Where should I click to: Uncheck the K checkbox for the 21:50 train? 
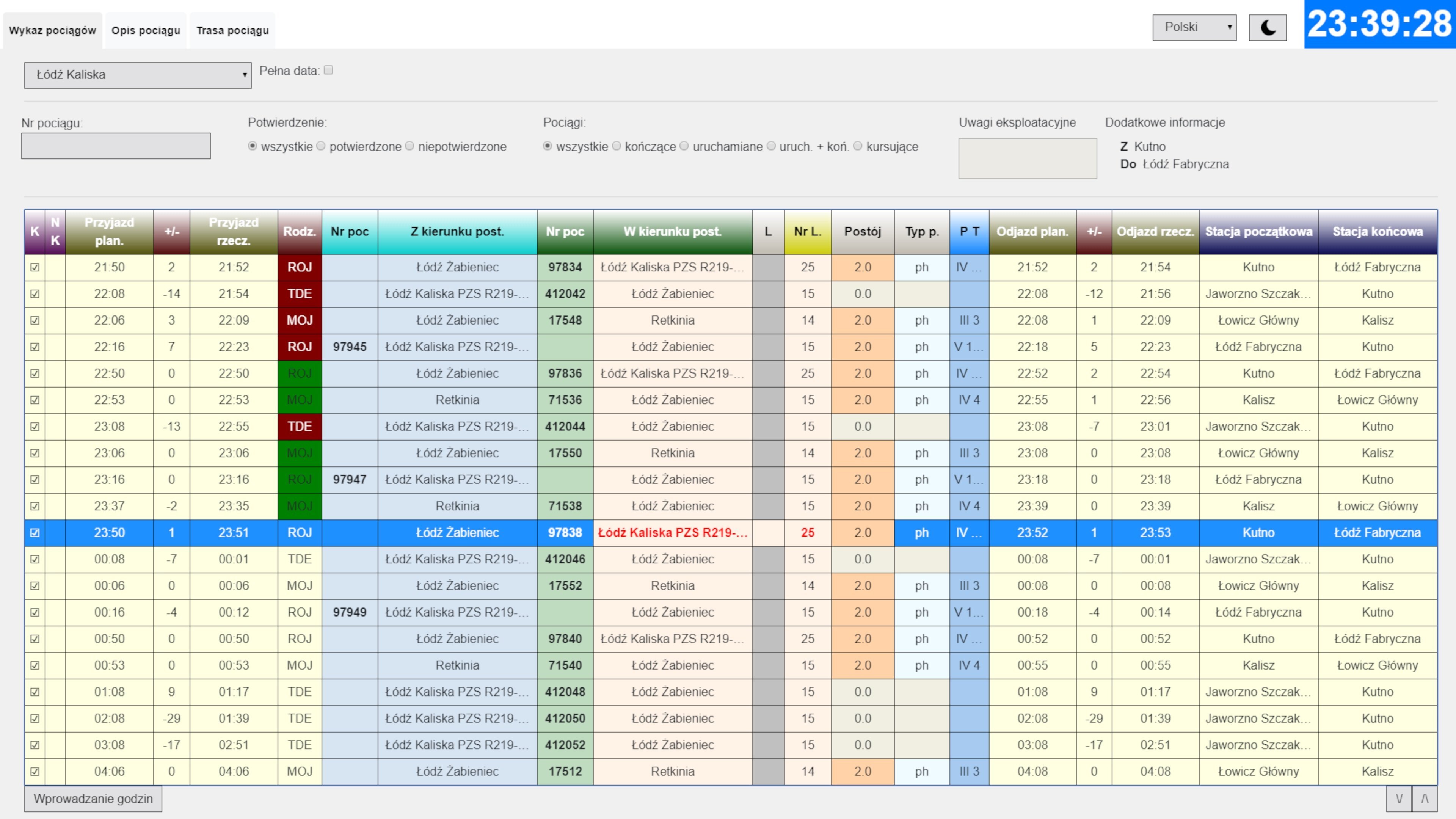pos(35,267)
